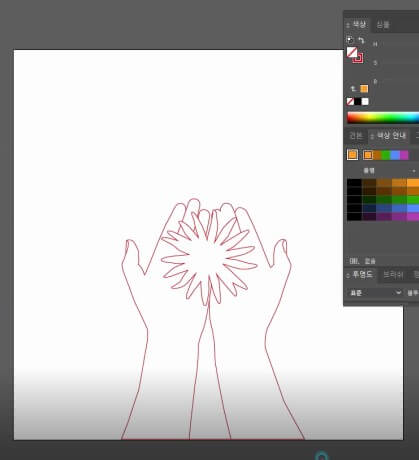This screenshot has height=460, width=419.
Task: Select the bright orange swatch in the color grid
Action: [413, 183]
